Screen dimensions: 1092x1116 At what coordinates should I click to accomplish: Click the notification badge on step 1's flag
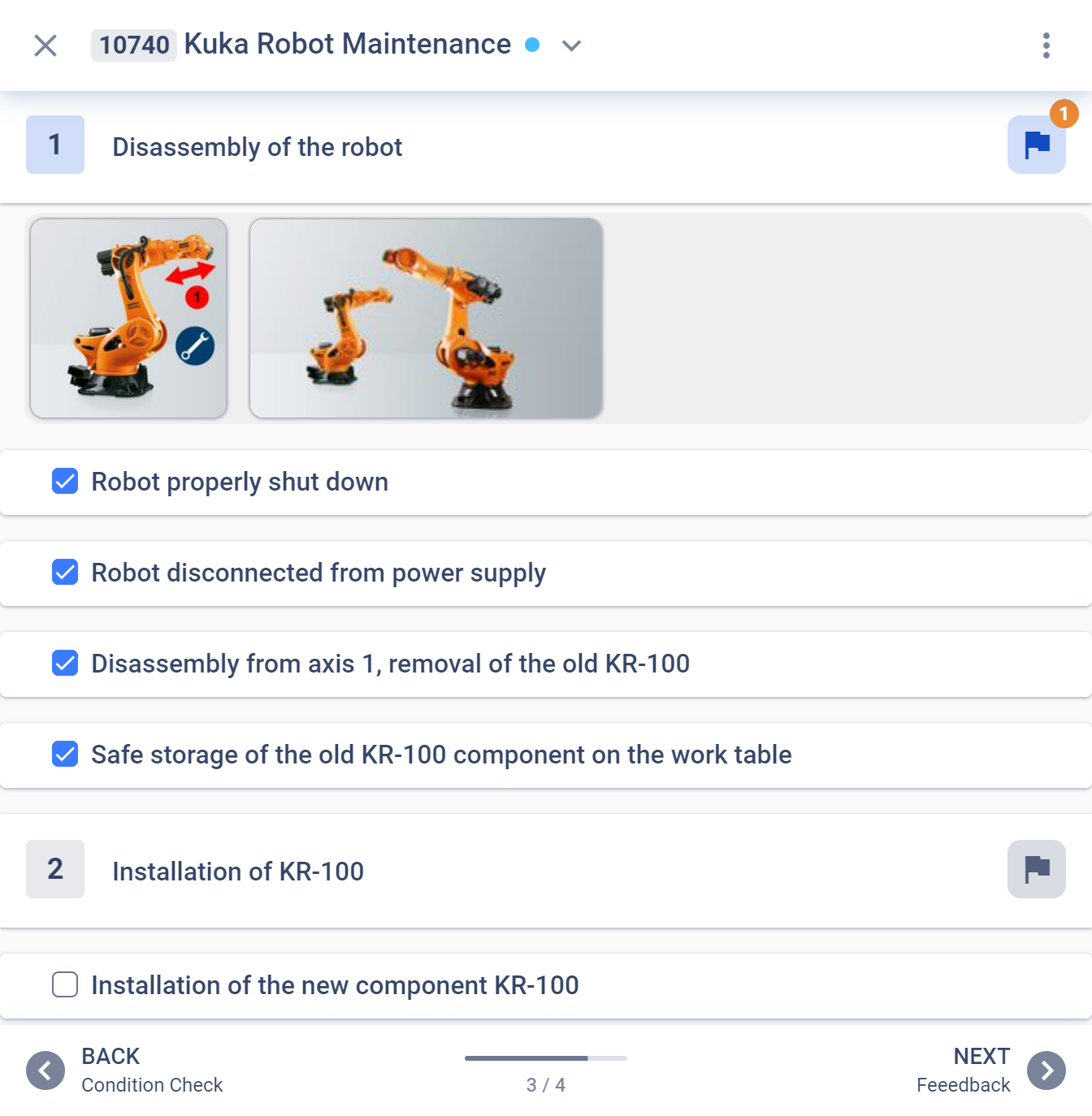pos(1064,115)
